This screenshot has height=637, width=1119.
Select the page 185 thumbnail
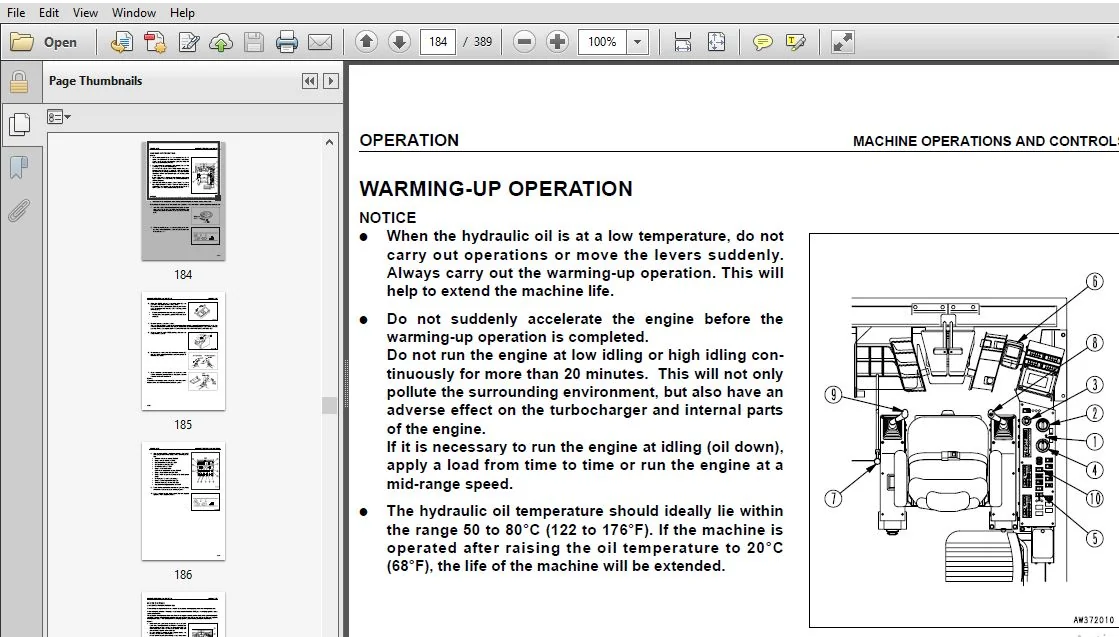click(x=183, y=351)
